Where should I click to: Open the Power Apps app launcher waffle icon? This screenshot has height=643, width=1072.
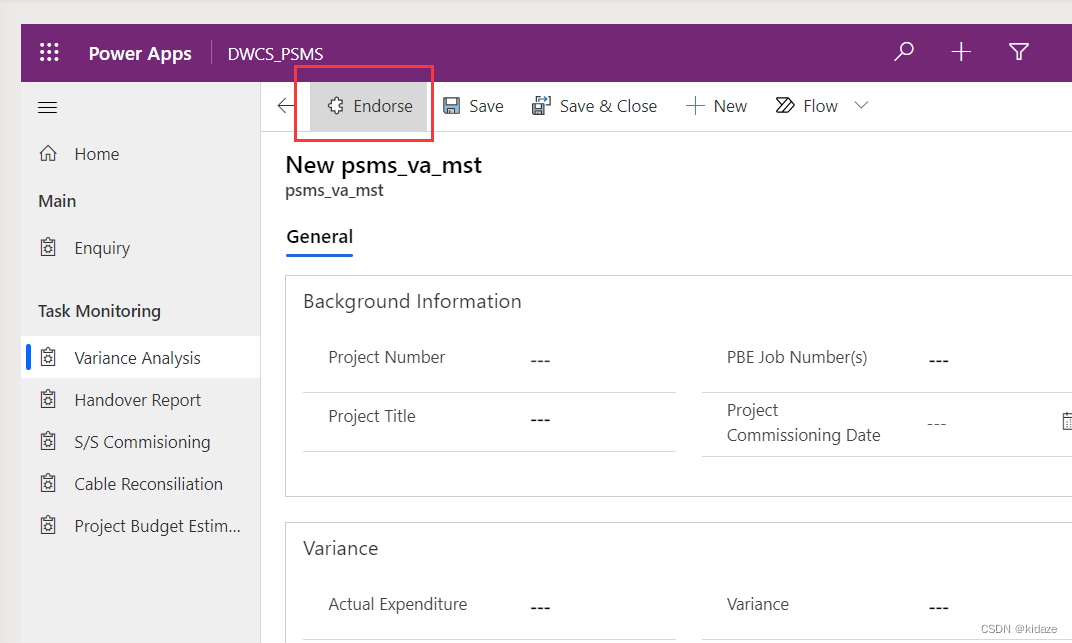coord(49,53)
